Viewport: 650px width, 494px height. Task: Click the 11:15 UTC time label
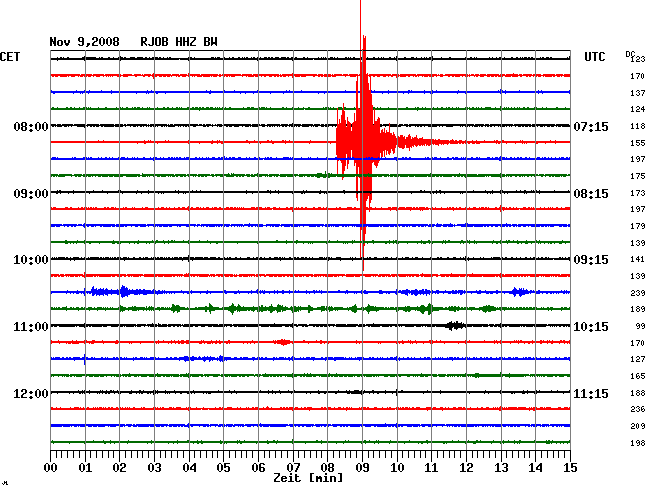(x=591, y=393)
